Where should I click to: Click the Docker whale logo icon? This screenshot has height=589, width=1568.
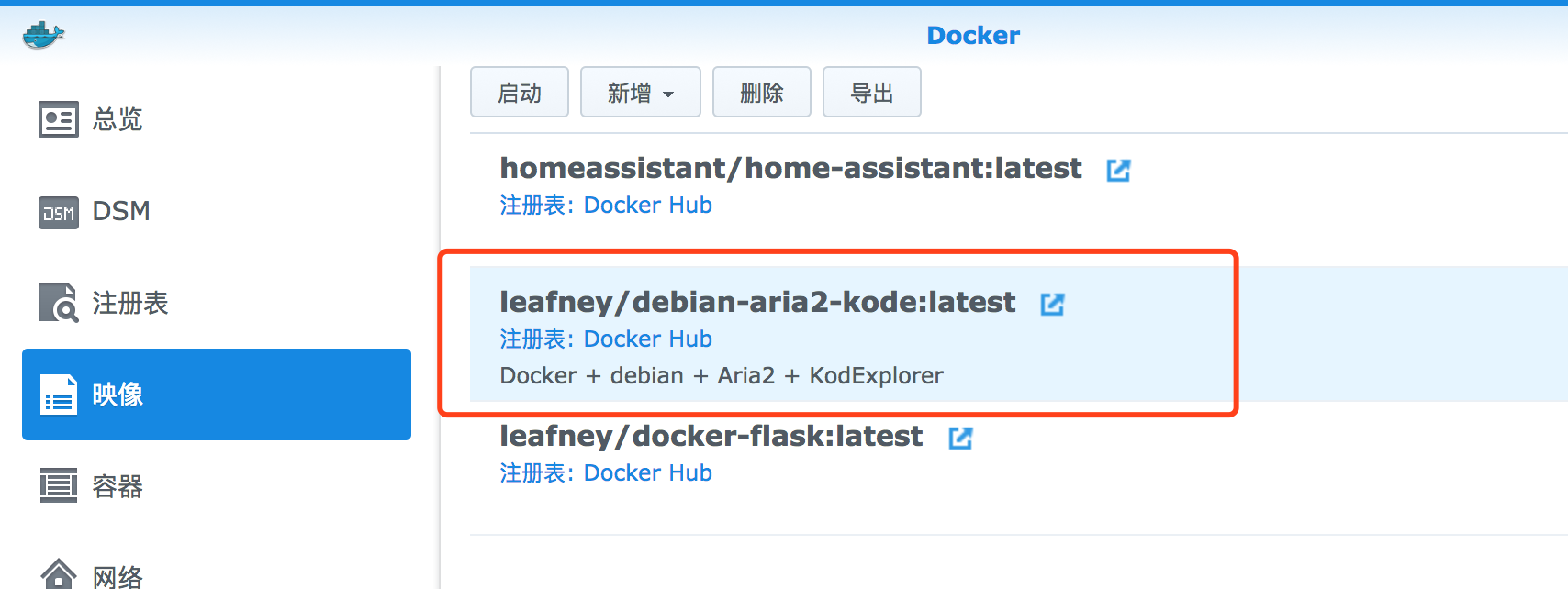pyautogui.click(x=43, y=35)
